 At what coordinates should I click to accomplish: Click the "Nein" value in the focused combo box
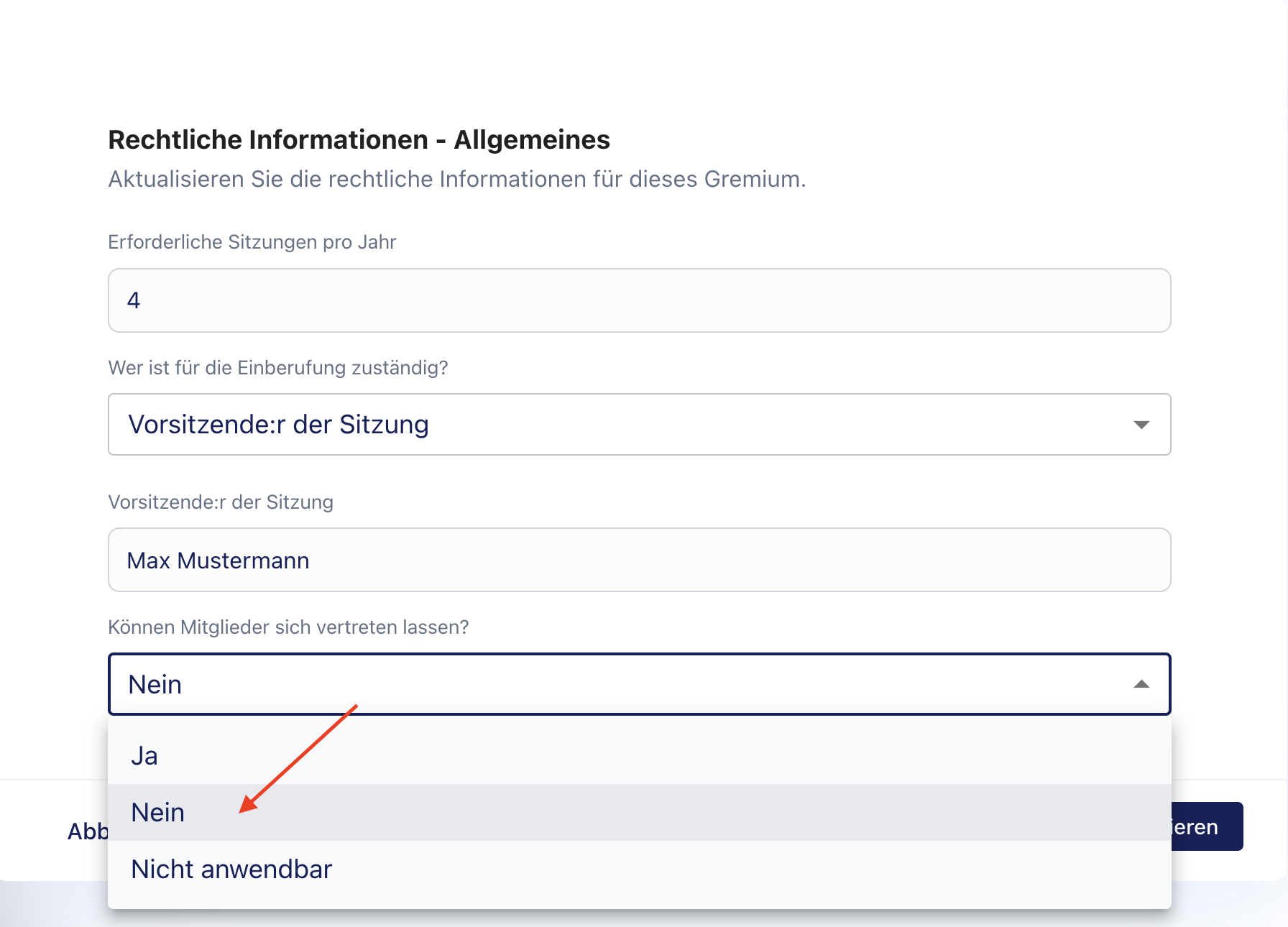click(155, 685)
